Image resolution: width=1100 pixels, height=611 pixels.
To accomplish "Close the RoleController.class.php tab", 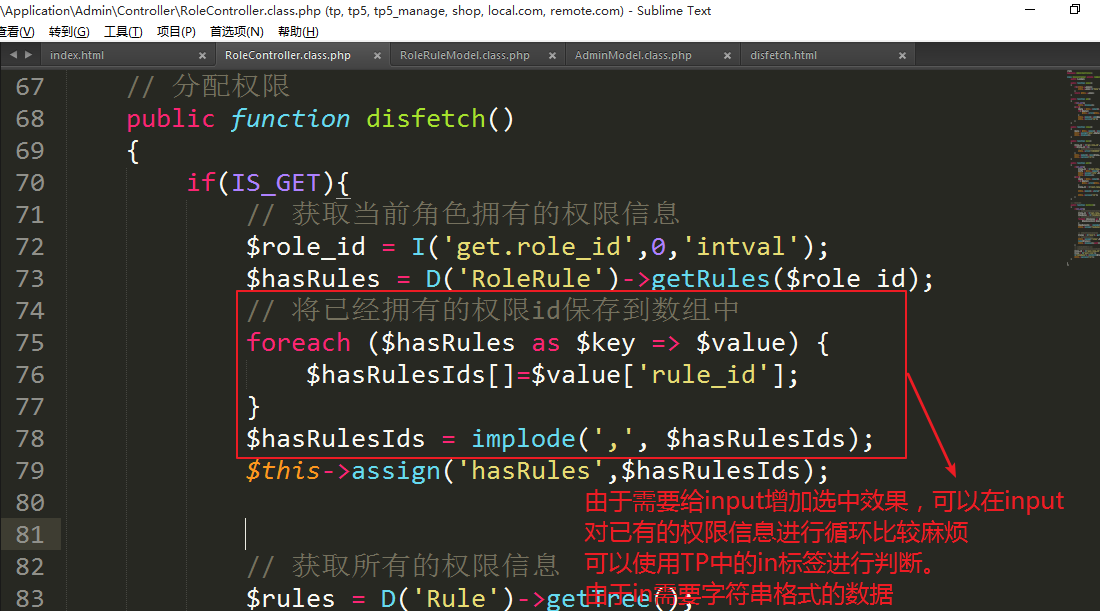I will (377, 56).
